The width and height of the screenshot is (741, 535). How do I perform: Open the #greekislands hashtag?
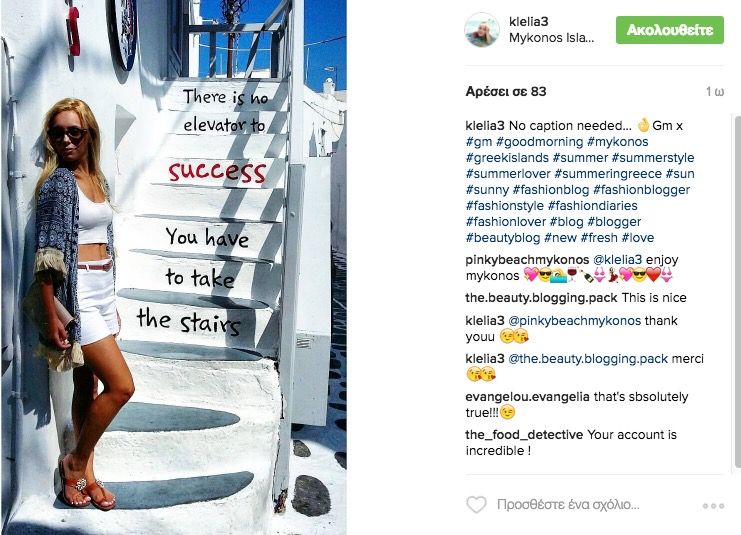pyautogui.click(x=507, y=158)
